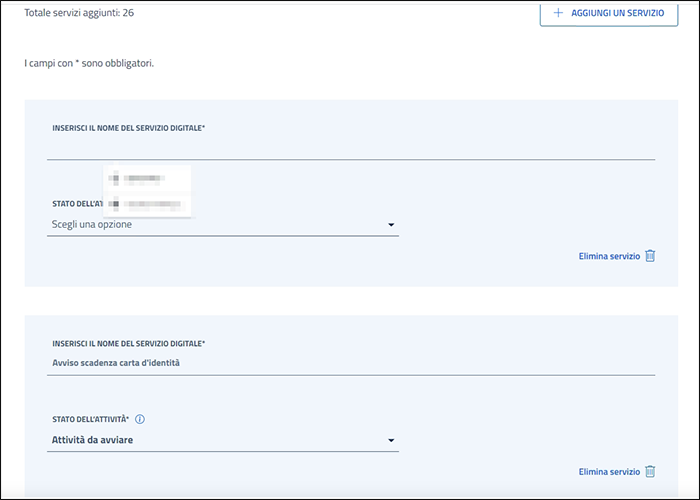Open the 'Scegli una opzione' dropdown

pyautogui.click(x=222, y=225)
